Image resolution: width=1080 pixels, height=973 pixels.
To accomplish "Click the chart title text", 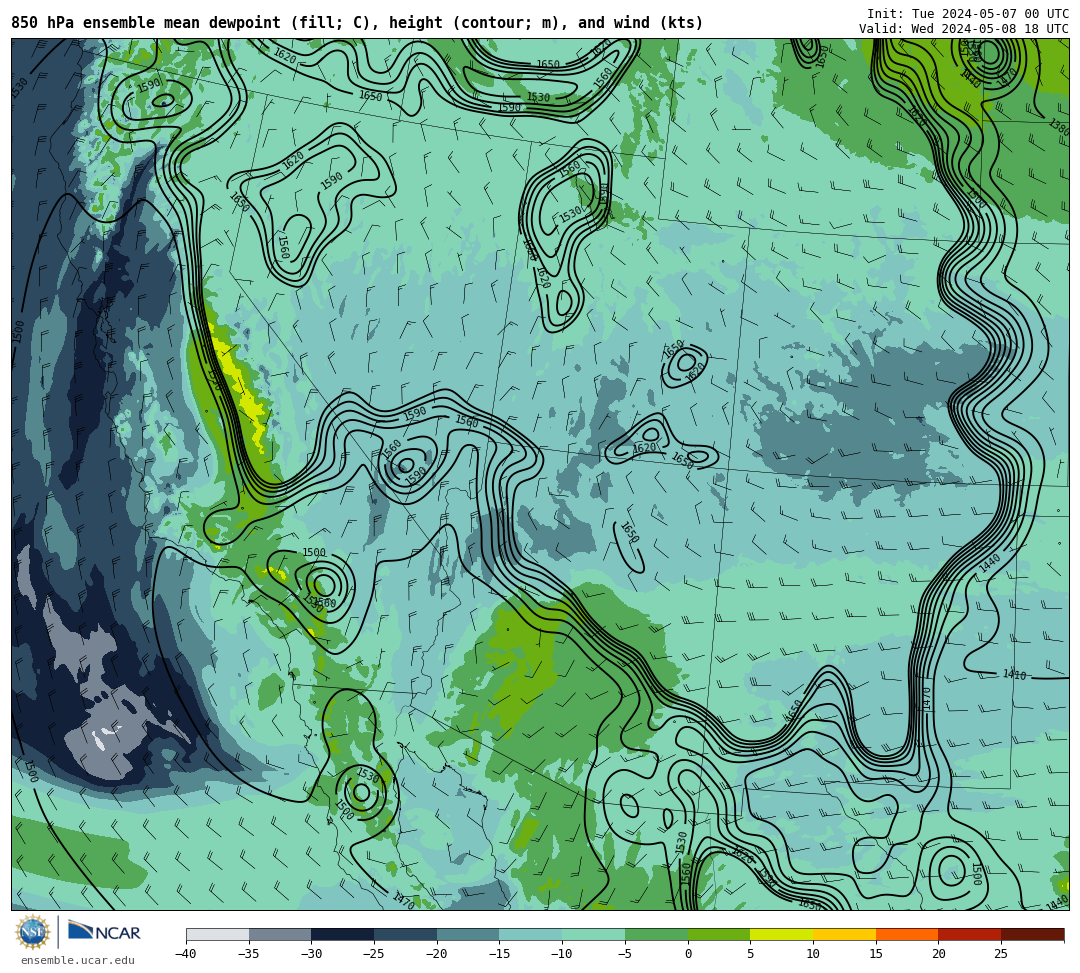I will 357,23.
